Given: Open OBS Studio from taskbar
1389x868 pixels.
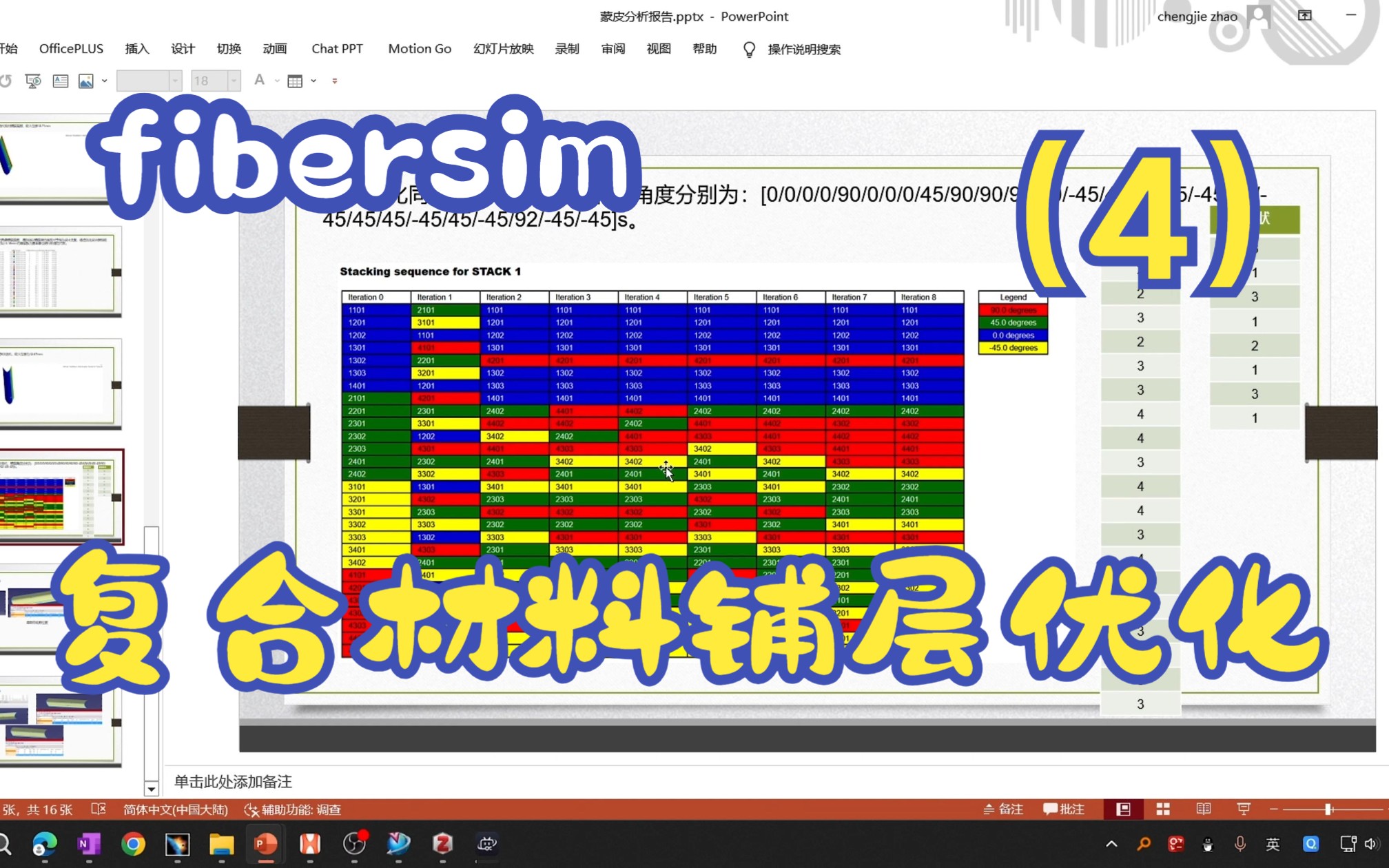Looking at the screenshot, I should 354,844.
